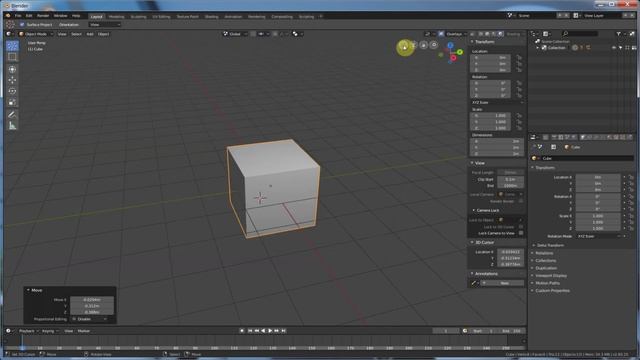Viewport: 640px width, 360px height.
Task: Toggle the Surface Project checkbox
Action: [22, 25]
